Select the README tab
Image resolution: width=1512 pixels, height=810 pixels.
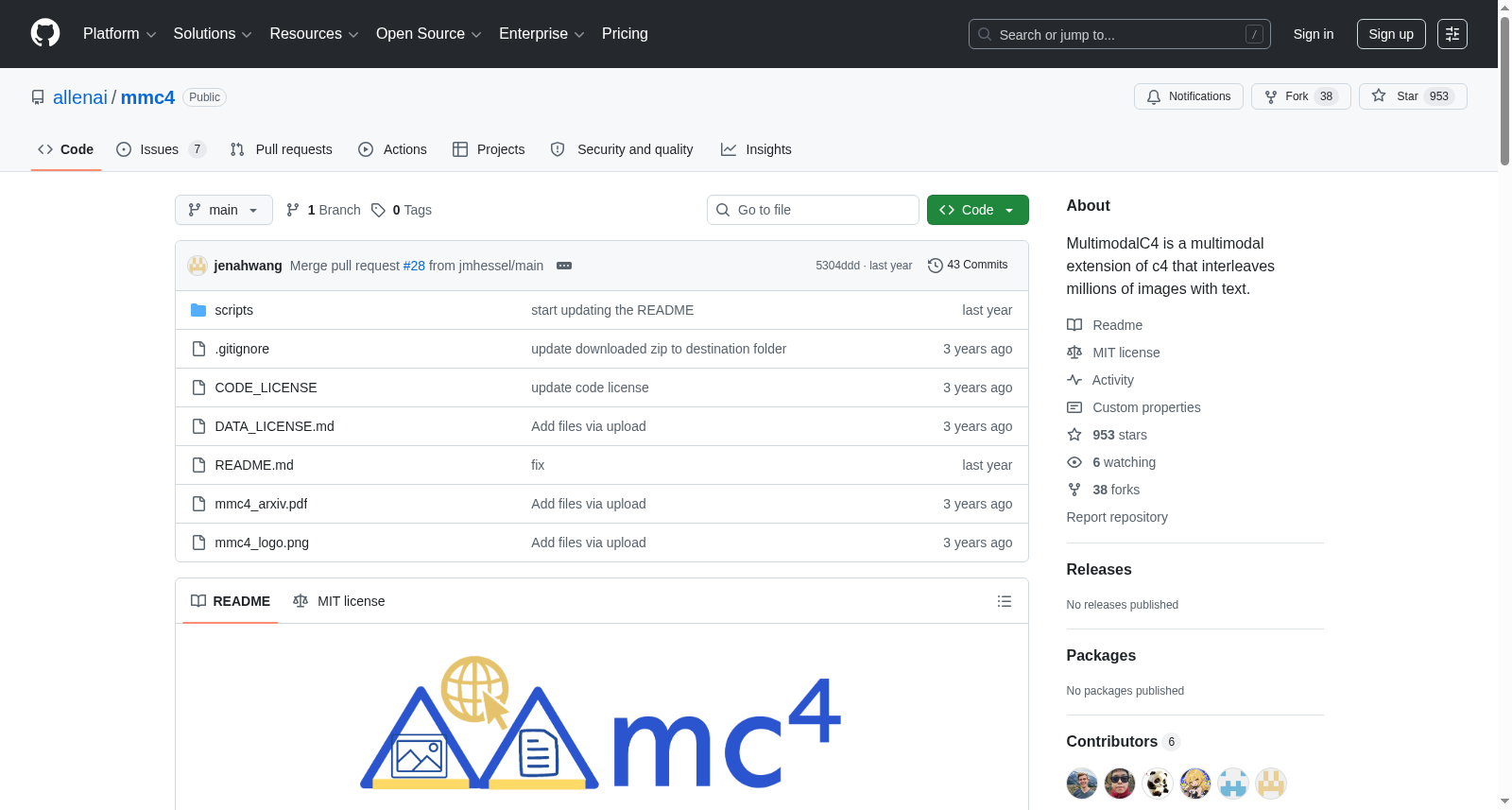click(231, 601)
